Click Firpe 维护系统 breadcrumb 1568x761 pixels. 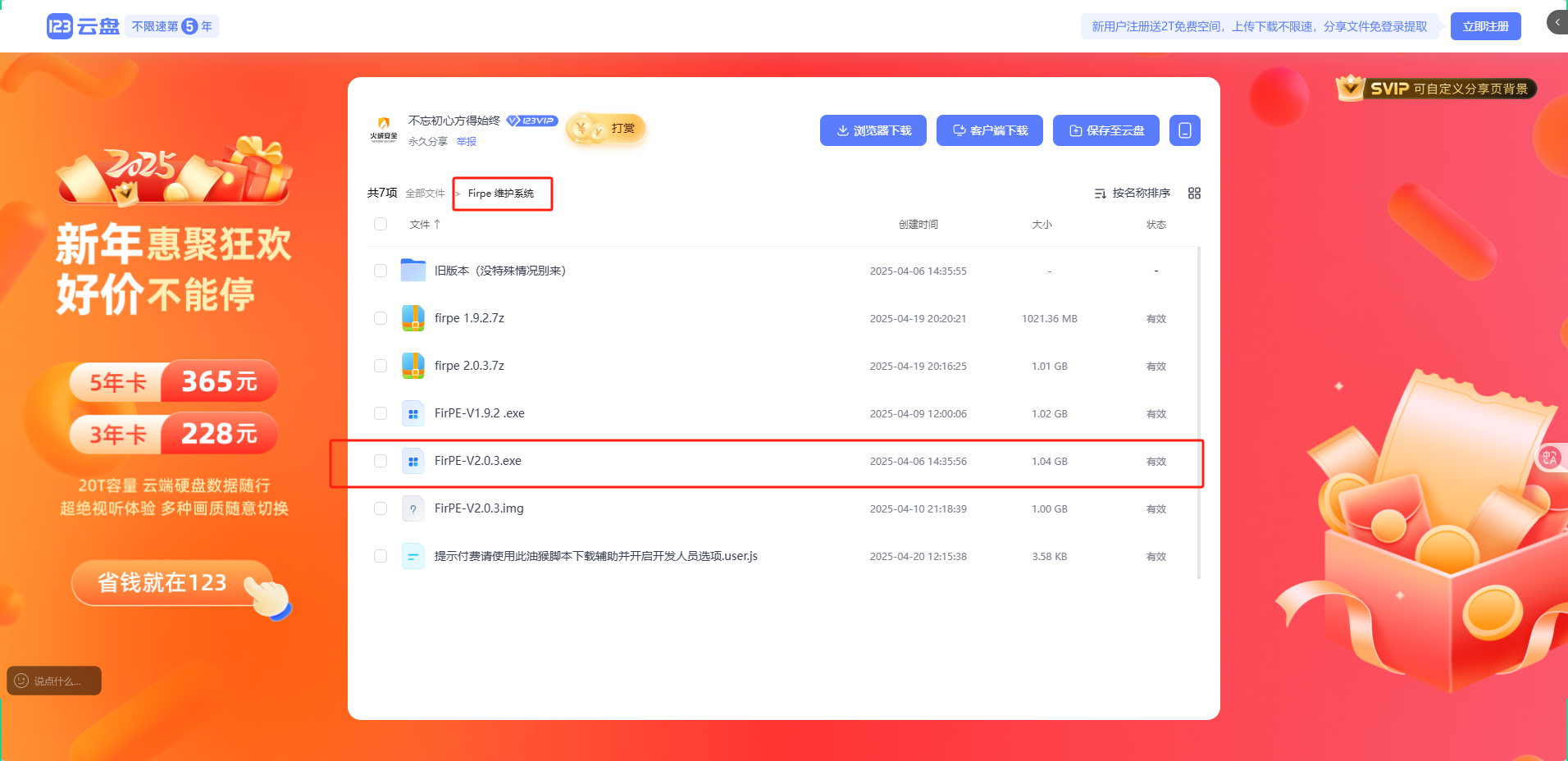click(501, 194)
